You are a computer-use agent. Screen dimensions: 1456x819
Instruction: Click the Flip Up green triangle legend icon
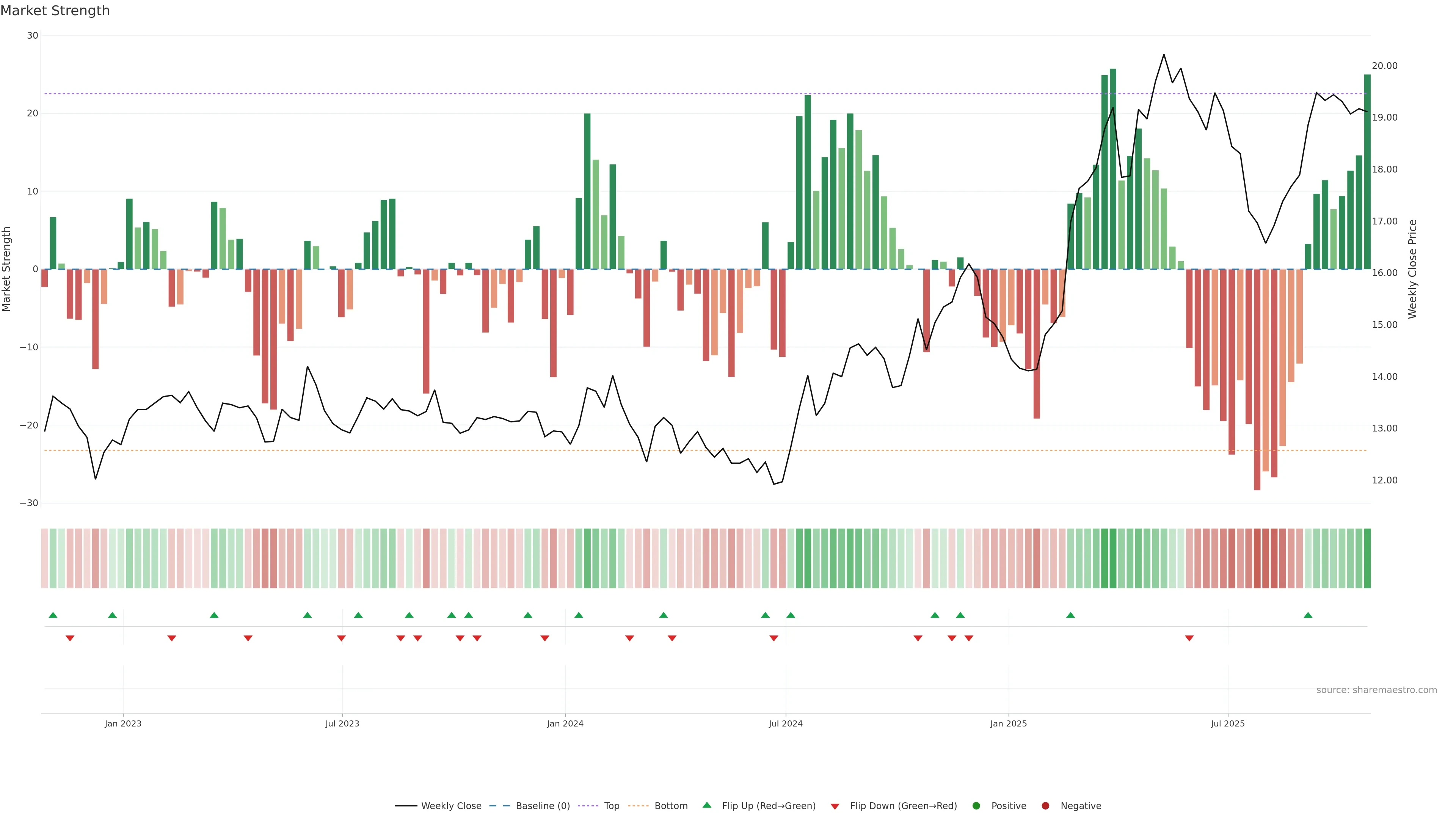(706, 805)
